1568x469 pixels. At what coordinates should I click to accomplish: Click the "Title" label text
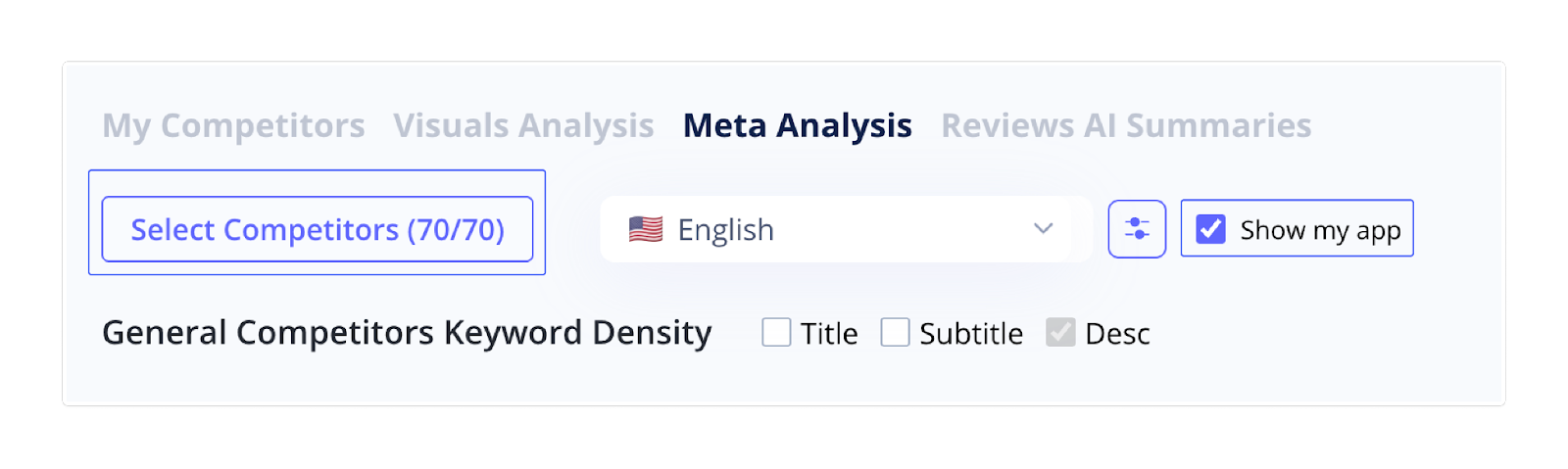[829, 334]
